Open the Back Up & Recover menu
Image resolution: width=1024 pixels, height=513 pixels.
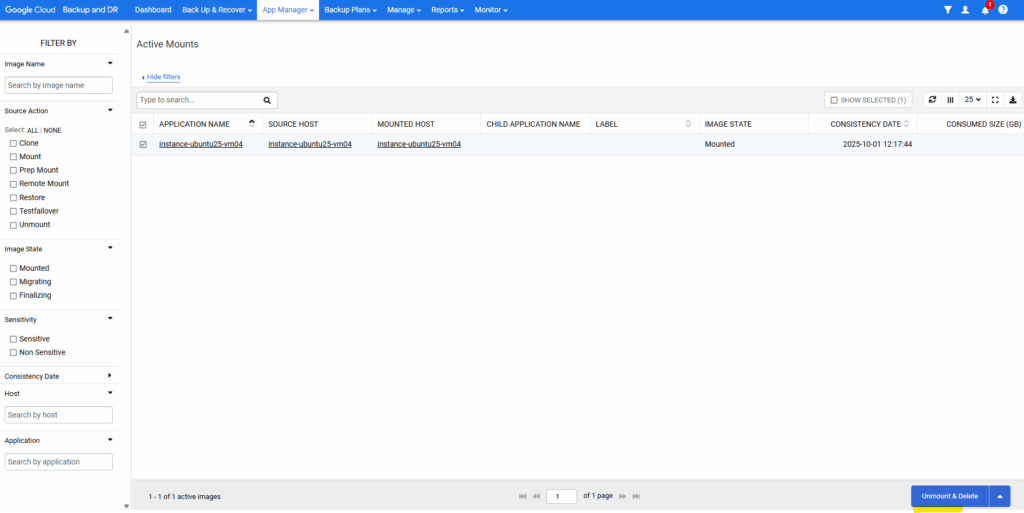click(x=217, y=10)
